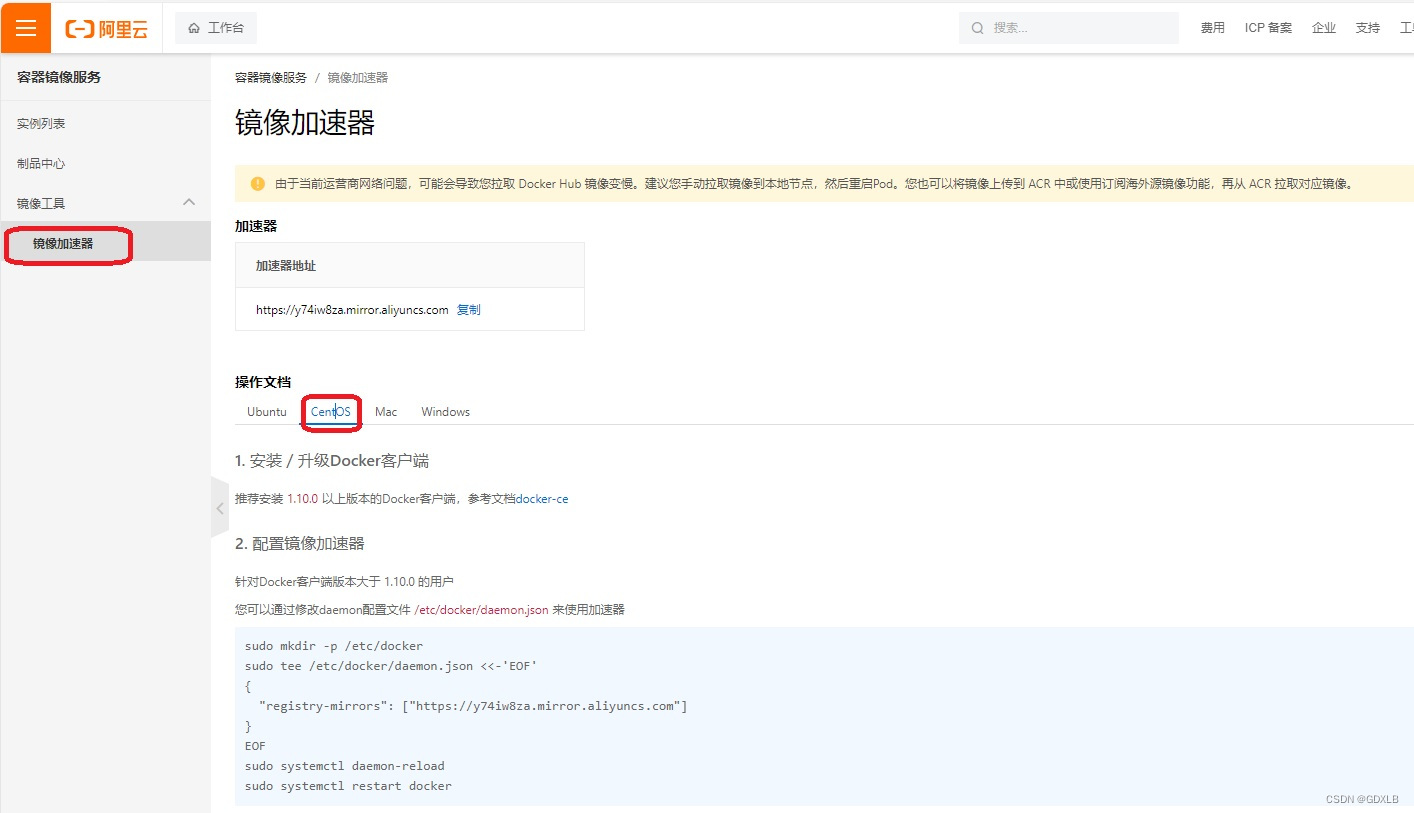Open the 支持 top menu
1414x813 pixels.
tap(1368, 28)
